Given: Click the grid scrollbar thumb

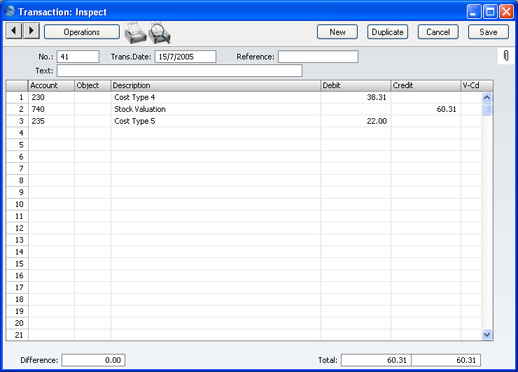Looking at the screenshot, I should pyautogui.click(x=487, y=109).
